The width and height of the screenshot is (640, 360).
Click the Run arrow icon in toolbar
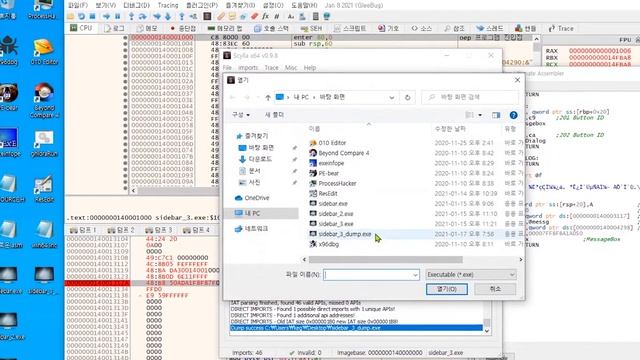[x=106, y=16]
